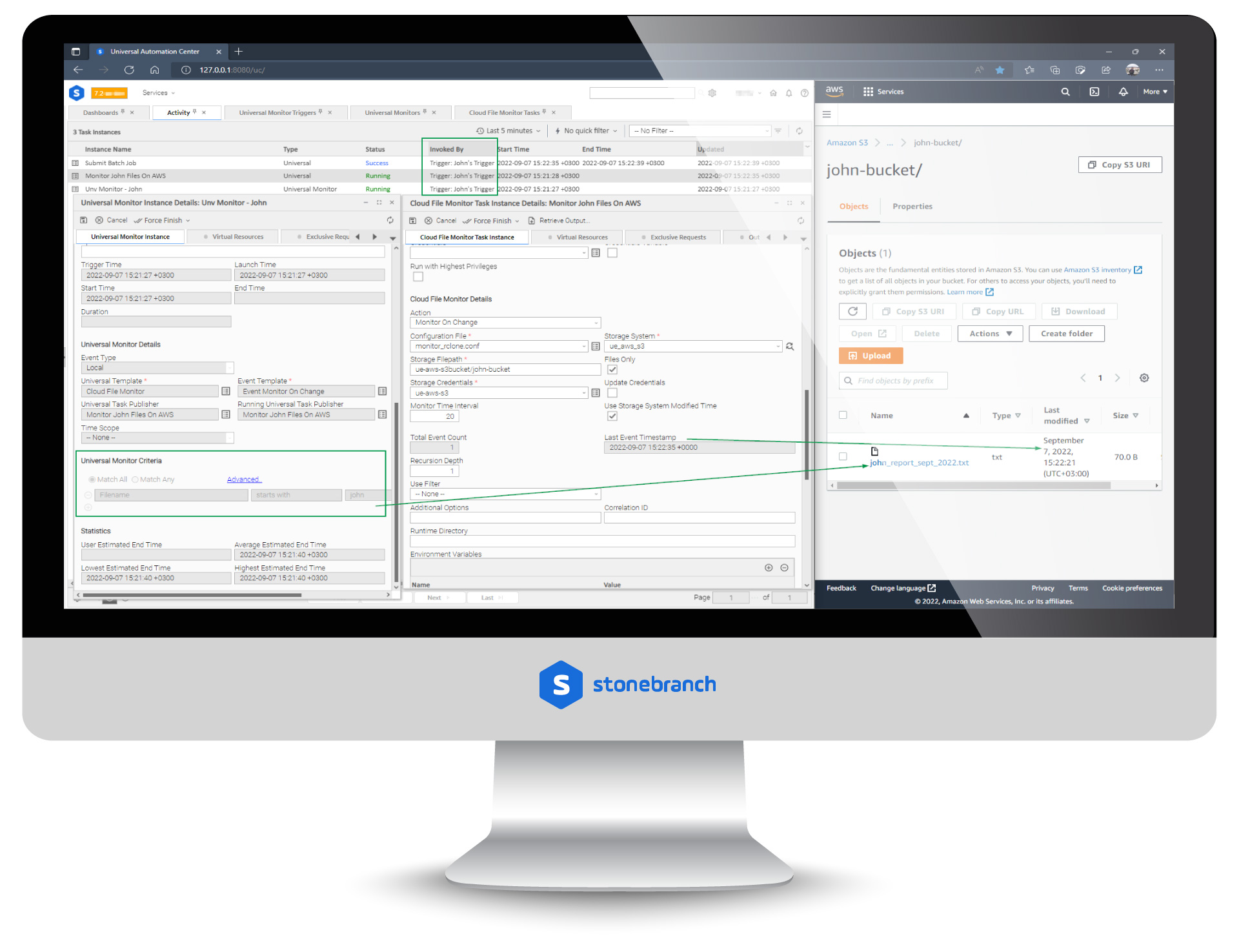Open S3 hamburger navigation menu
The image size is (1239, 952).
click(827, 114)
